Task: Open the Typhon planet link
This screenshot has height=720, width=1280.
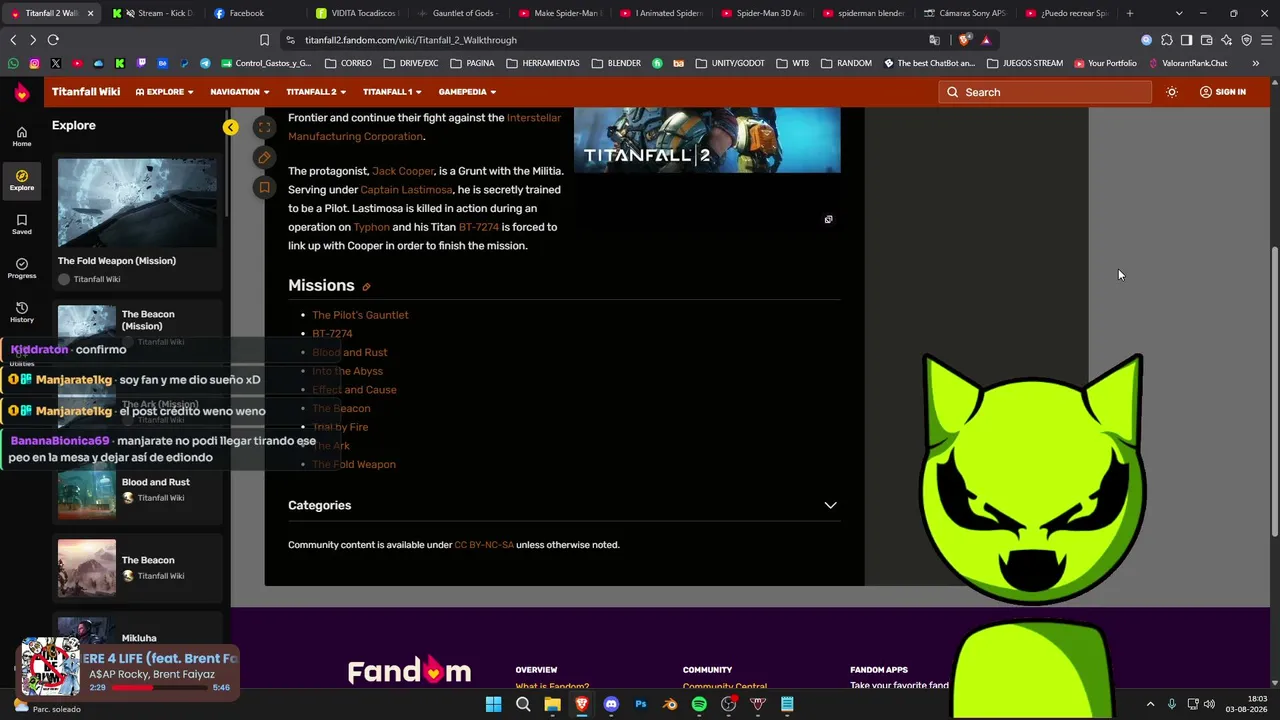Action: tap(372, 227)
